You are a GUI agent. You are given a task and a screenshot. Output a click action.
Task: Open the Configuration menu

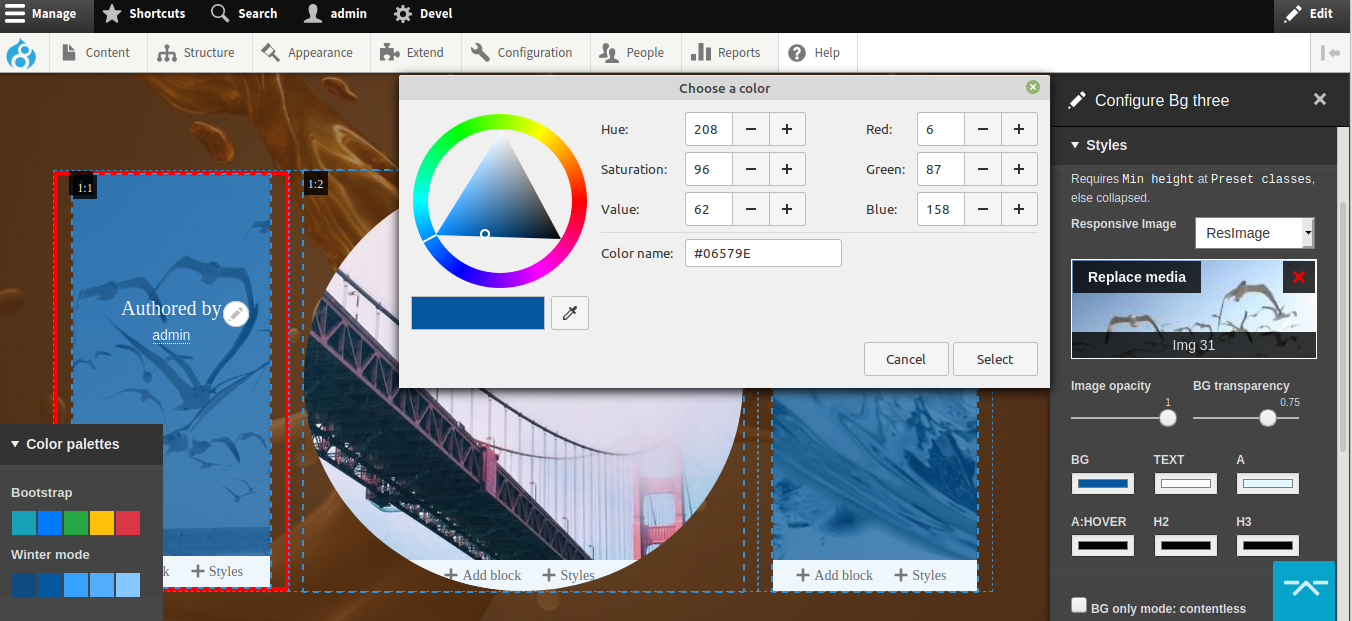click(522, 53)
